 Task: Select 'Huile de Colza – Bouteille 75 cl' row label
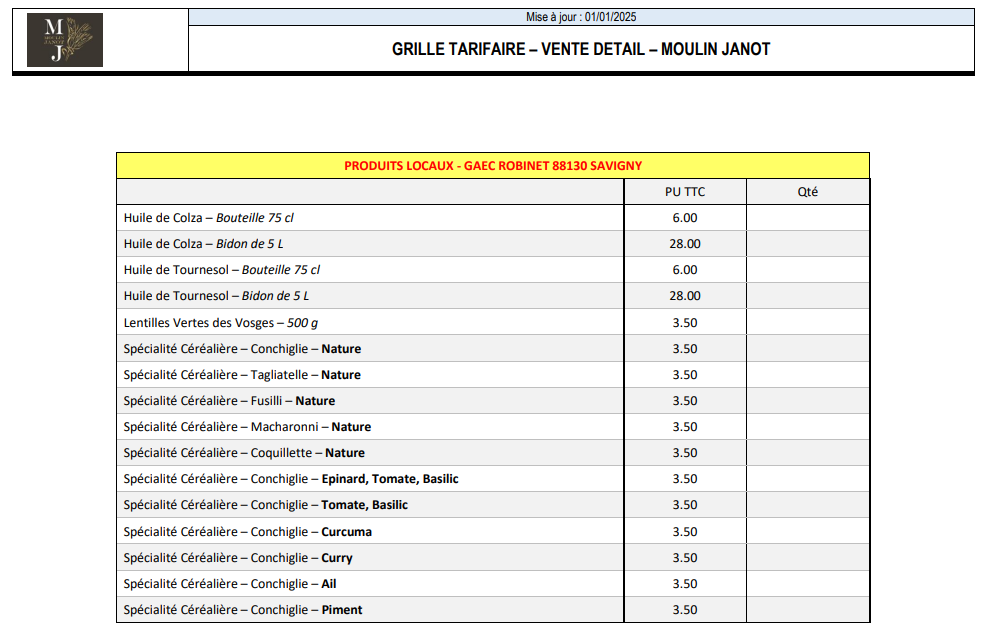(x=208, y=218)
